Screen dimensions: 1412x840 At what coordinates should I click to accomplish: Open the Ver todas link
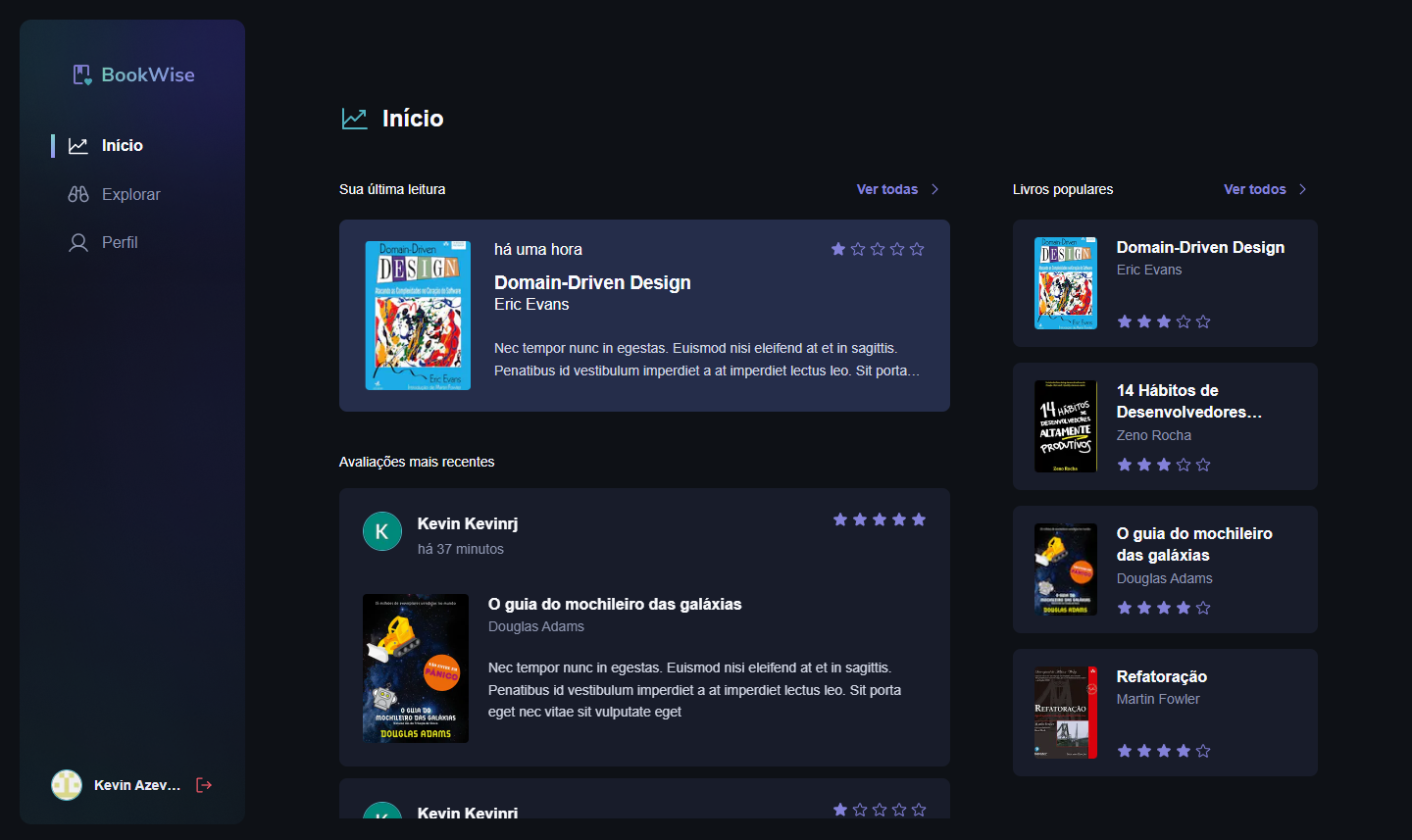click(888, 188)
